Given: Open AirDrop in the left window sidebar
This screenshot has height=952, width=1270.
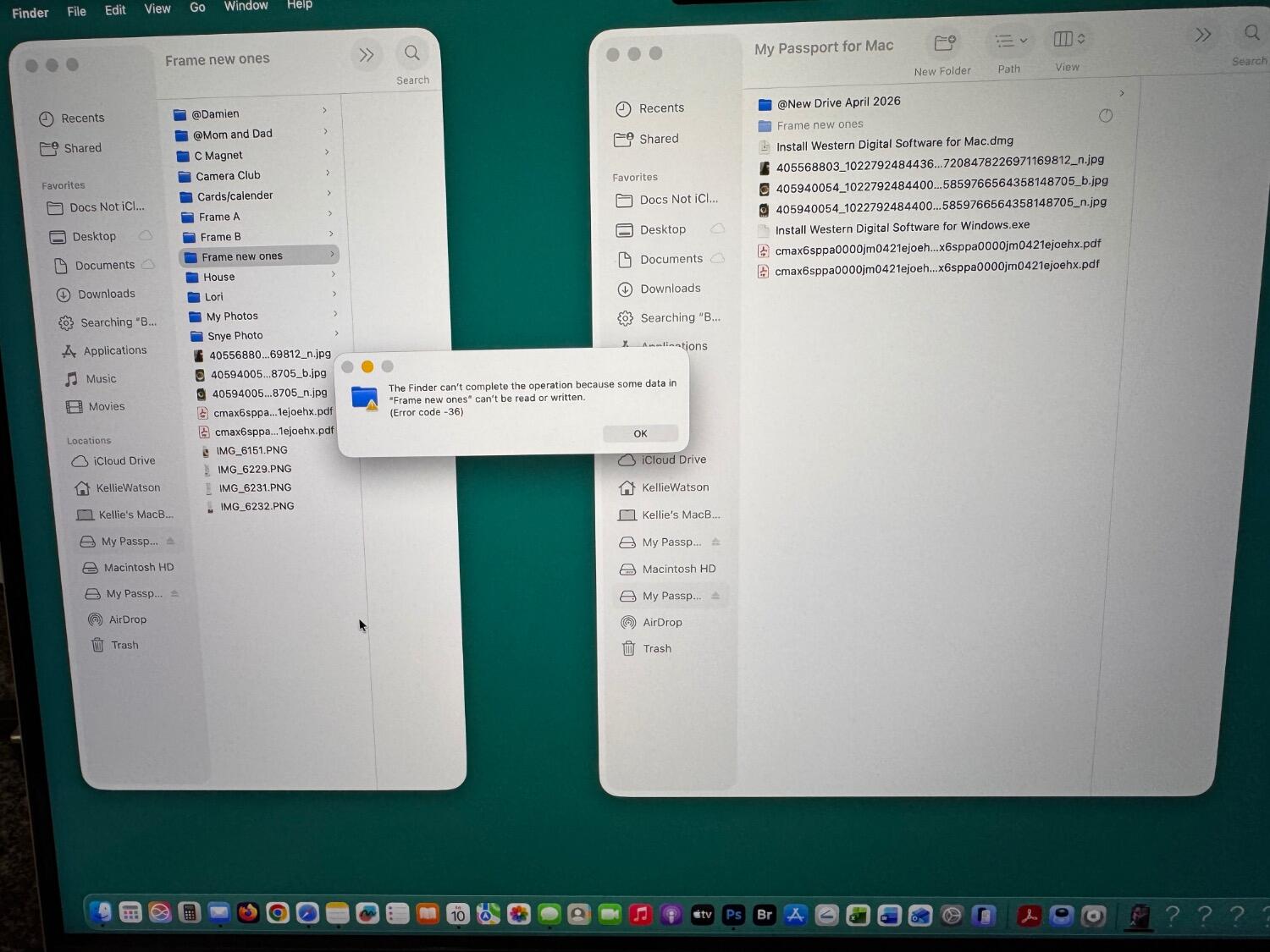Looking at the screenshot, I should pyautogui.click(x=127, y=619).
